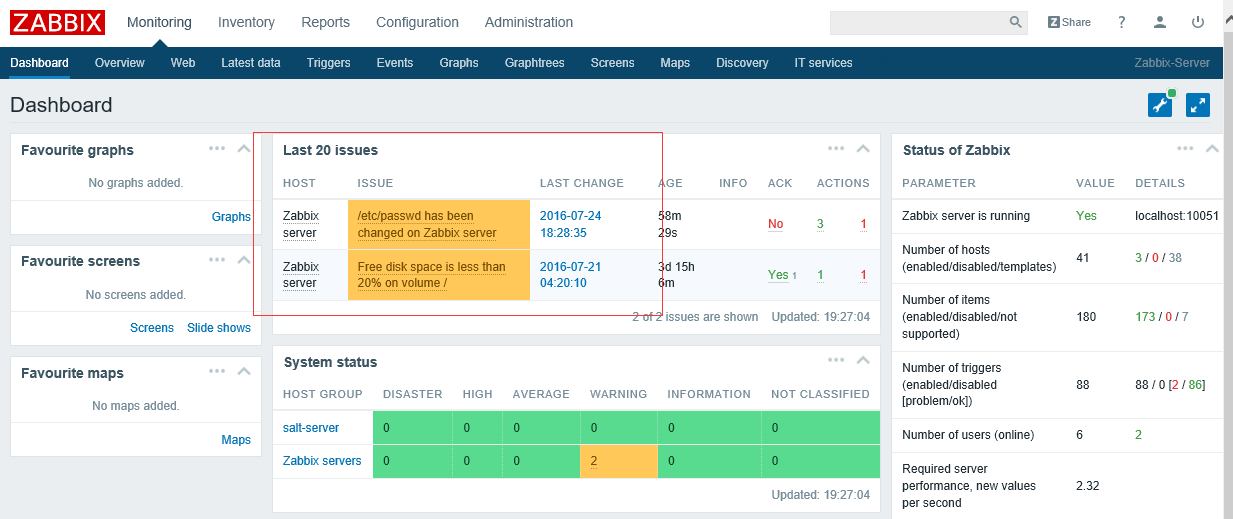
Task: Open System status widget options dots
Action: coord(836,360)
